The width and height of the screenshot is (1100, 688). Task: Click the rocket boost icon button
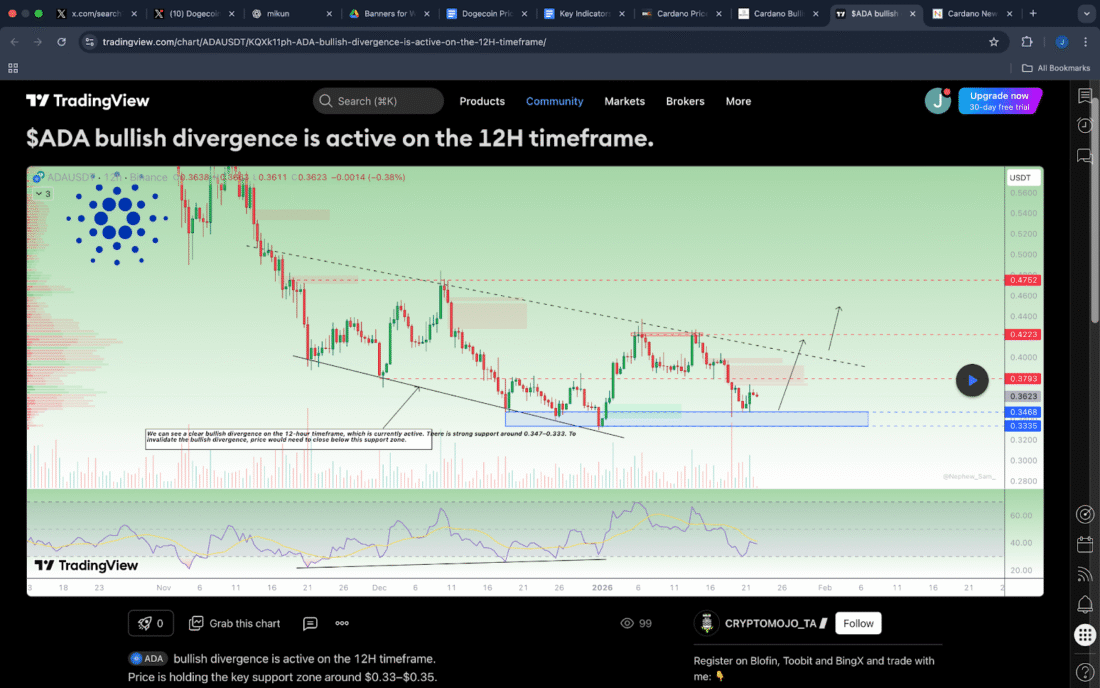pyautogui.click(x=151, y=623)
